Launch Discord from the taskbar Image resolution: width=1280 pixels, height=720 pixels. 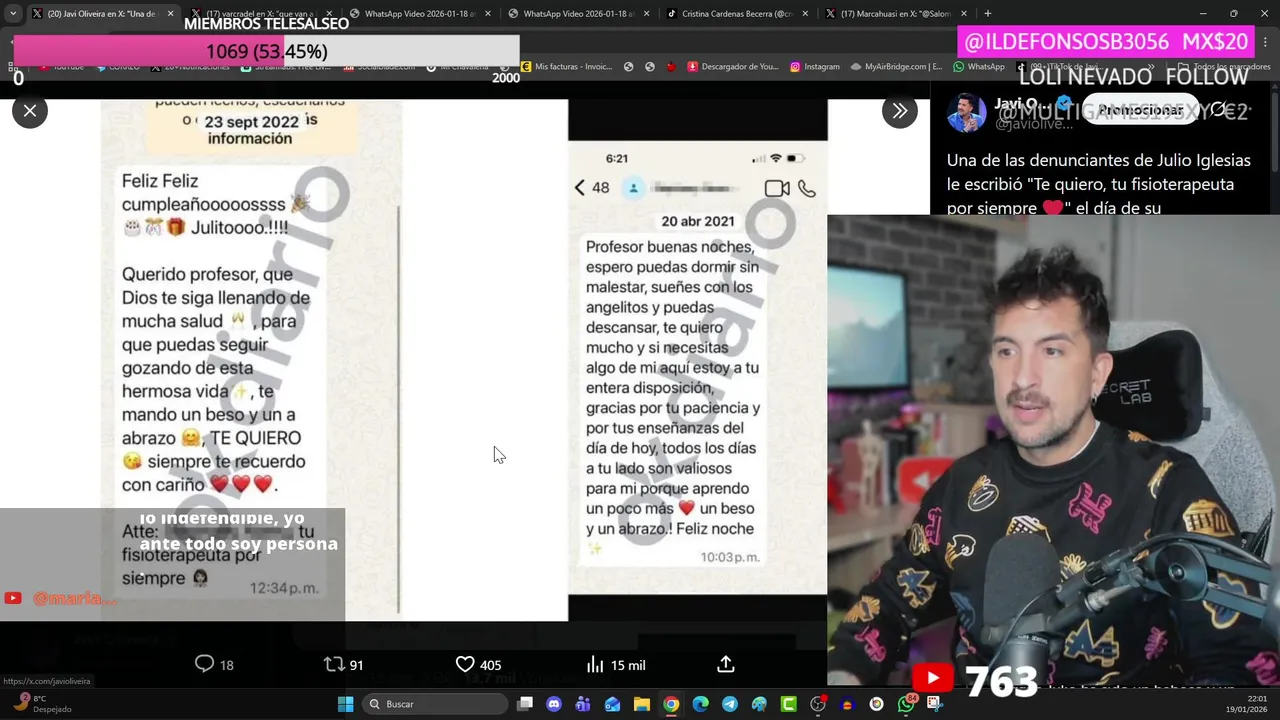pyautogui.click(x=554, y=704)
